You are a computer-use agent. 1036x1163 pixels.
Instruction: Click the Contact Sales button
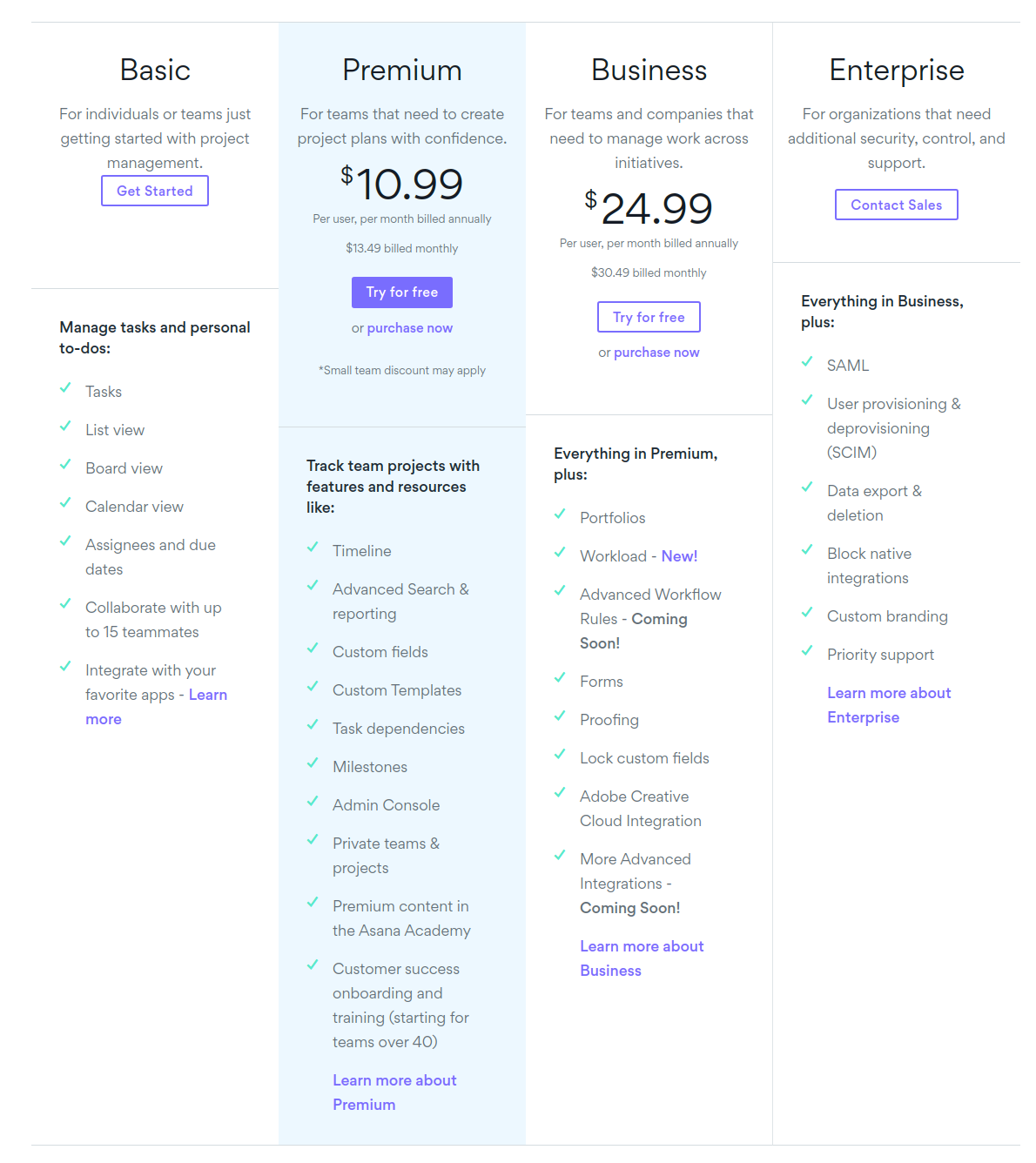[x=896, y=205]
